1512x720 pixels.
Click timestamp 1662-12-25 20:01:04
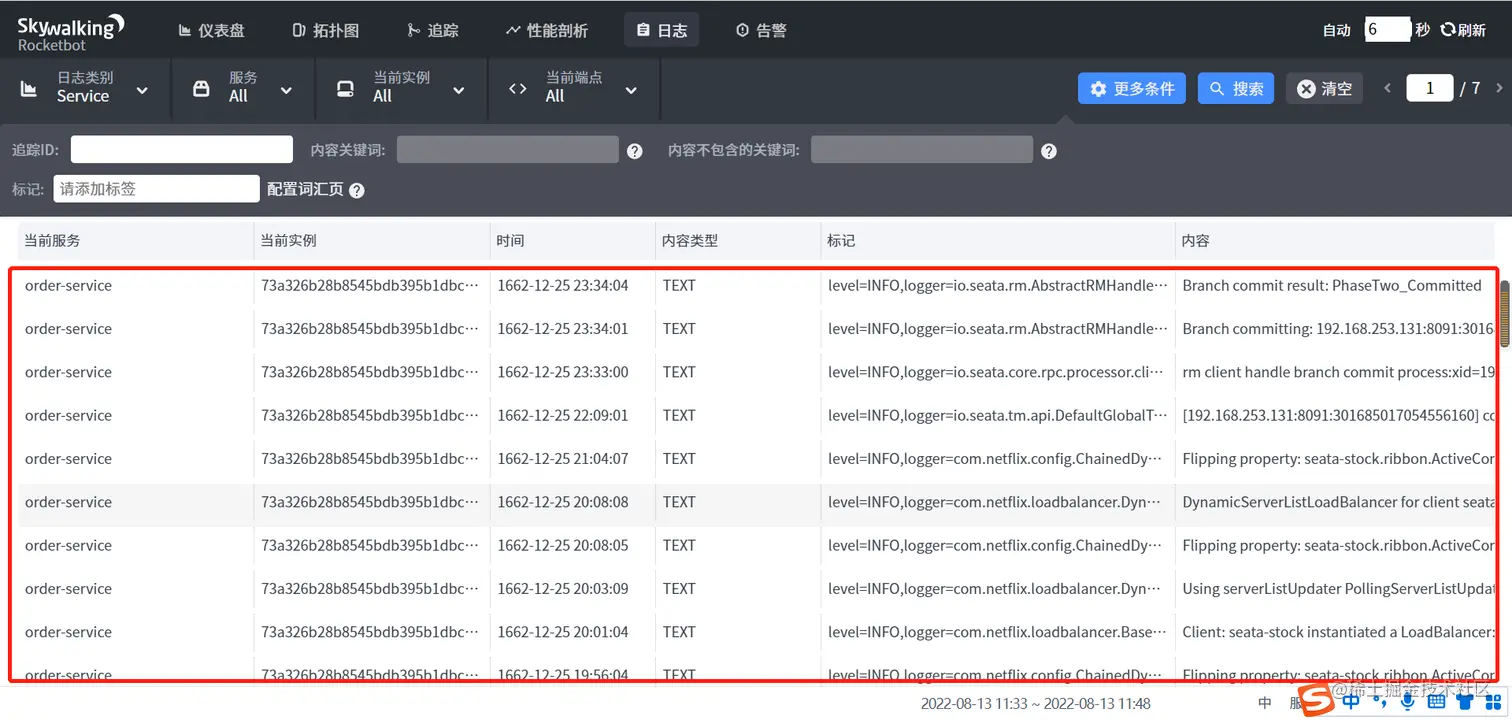[x=563, y=632]
